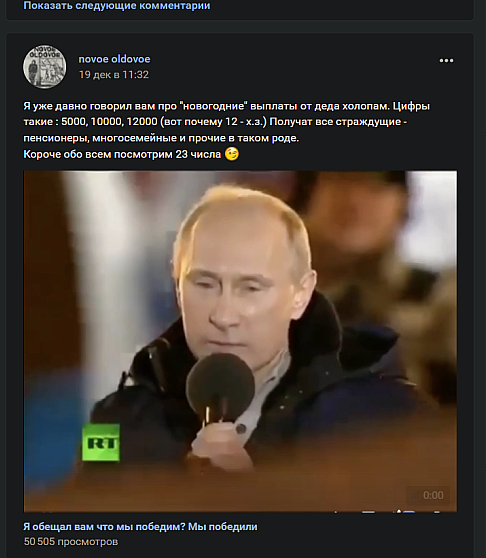
Task: Click the 0:00 duration badge on video
Action: click(x=428, y=495)
